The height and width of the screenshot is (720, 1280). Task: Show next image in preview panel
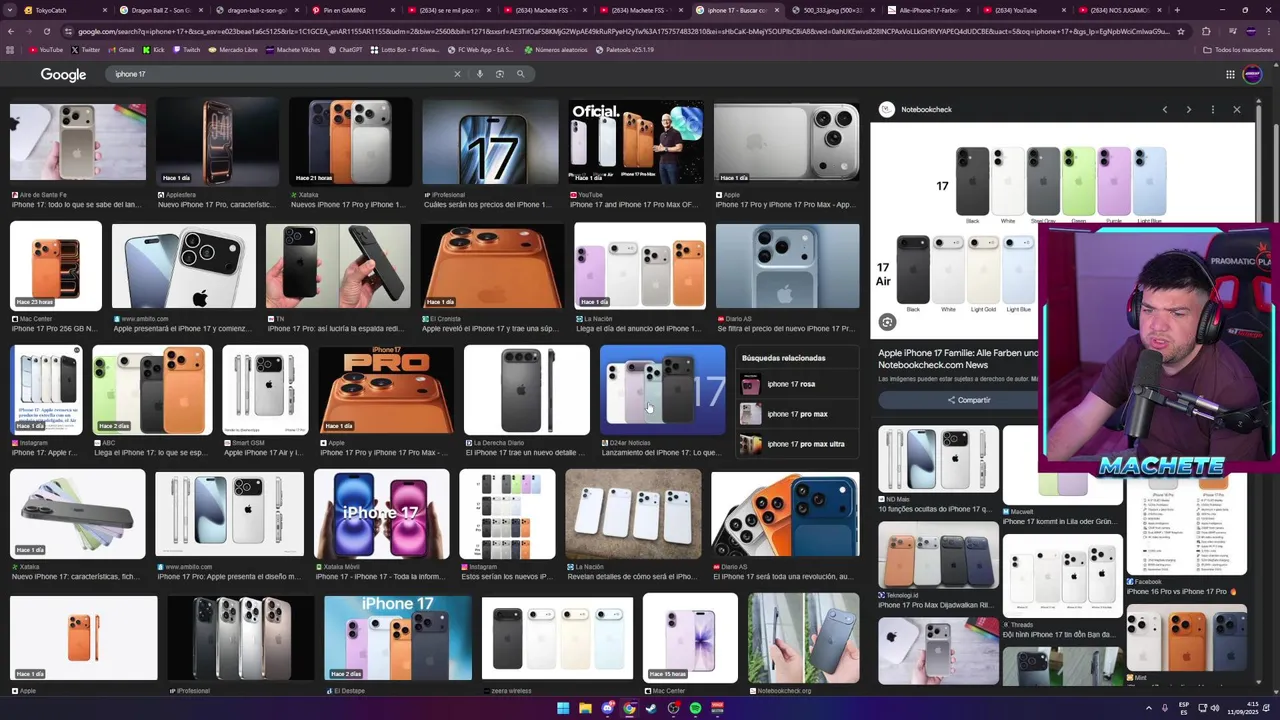[1189, 109]
